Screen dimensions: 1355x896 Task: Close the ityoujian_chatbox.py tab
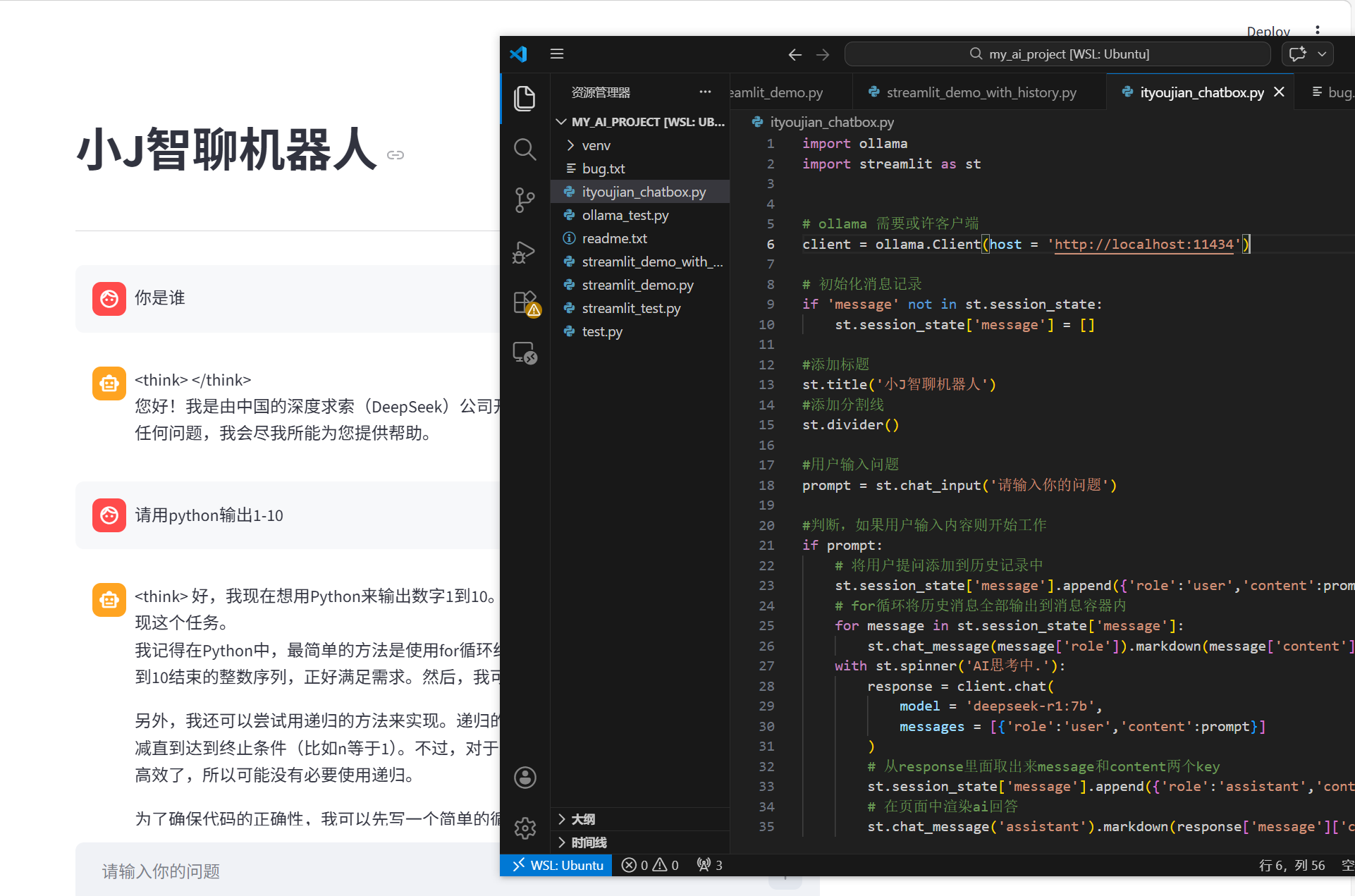(1279, 92)
